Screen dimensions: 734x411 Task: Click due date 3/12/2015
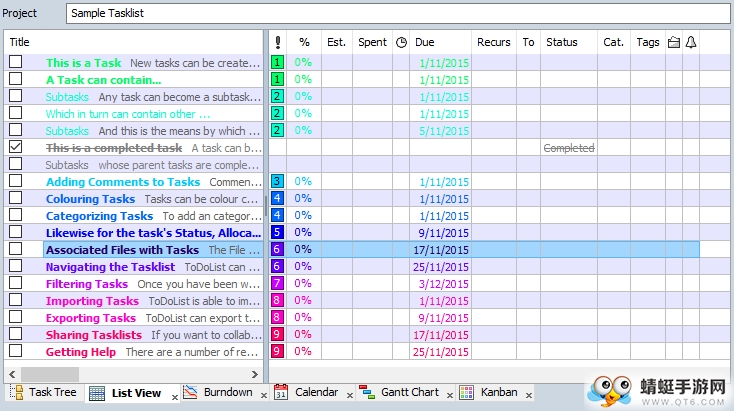443,284
